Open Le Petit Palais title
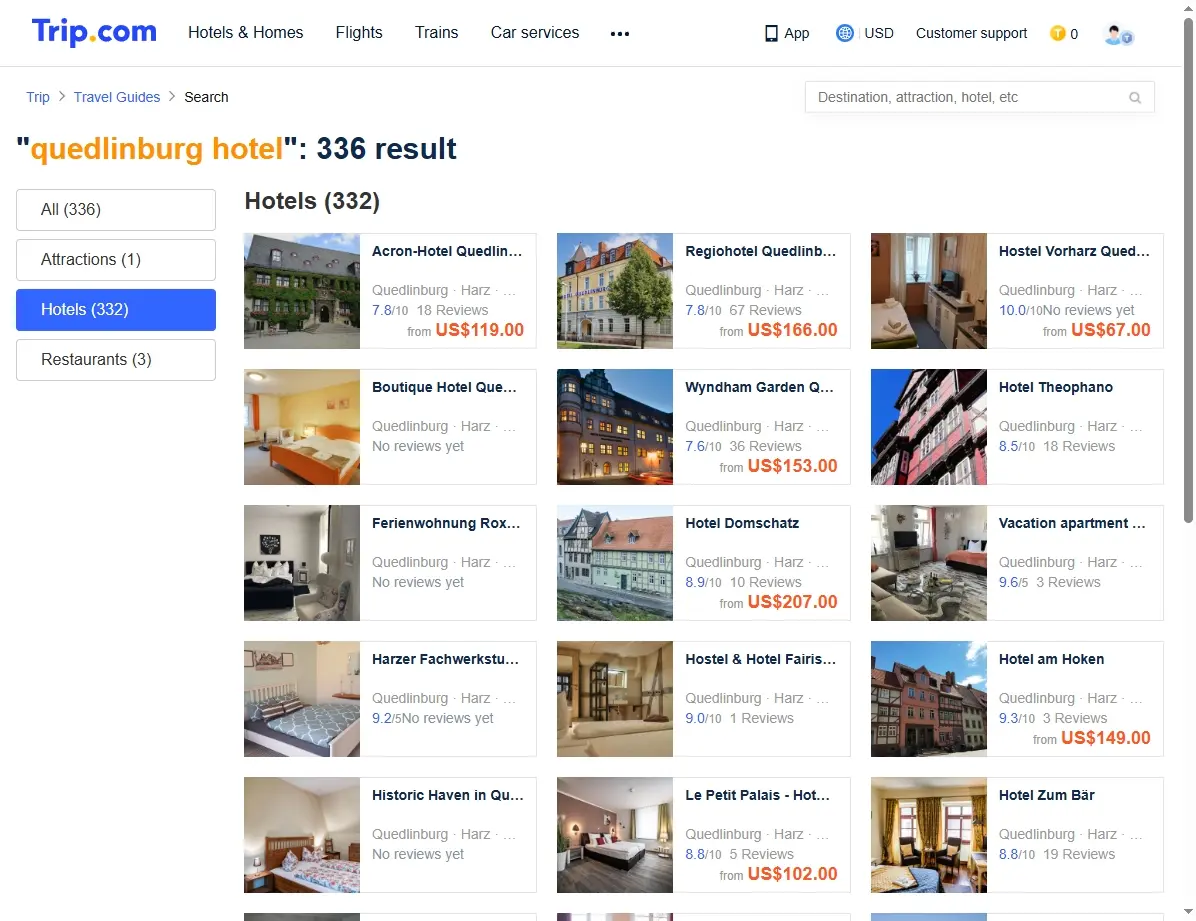Image resolution: width=1196 pixels, height=921 pixels. click(757, 795)
